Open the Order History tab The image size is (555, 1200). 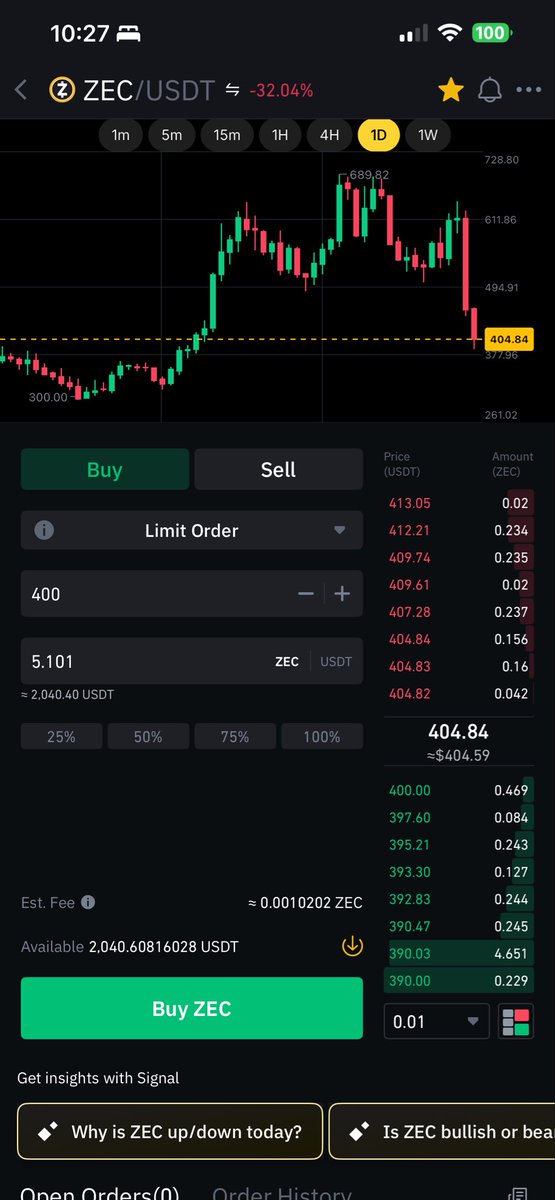282,1191
